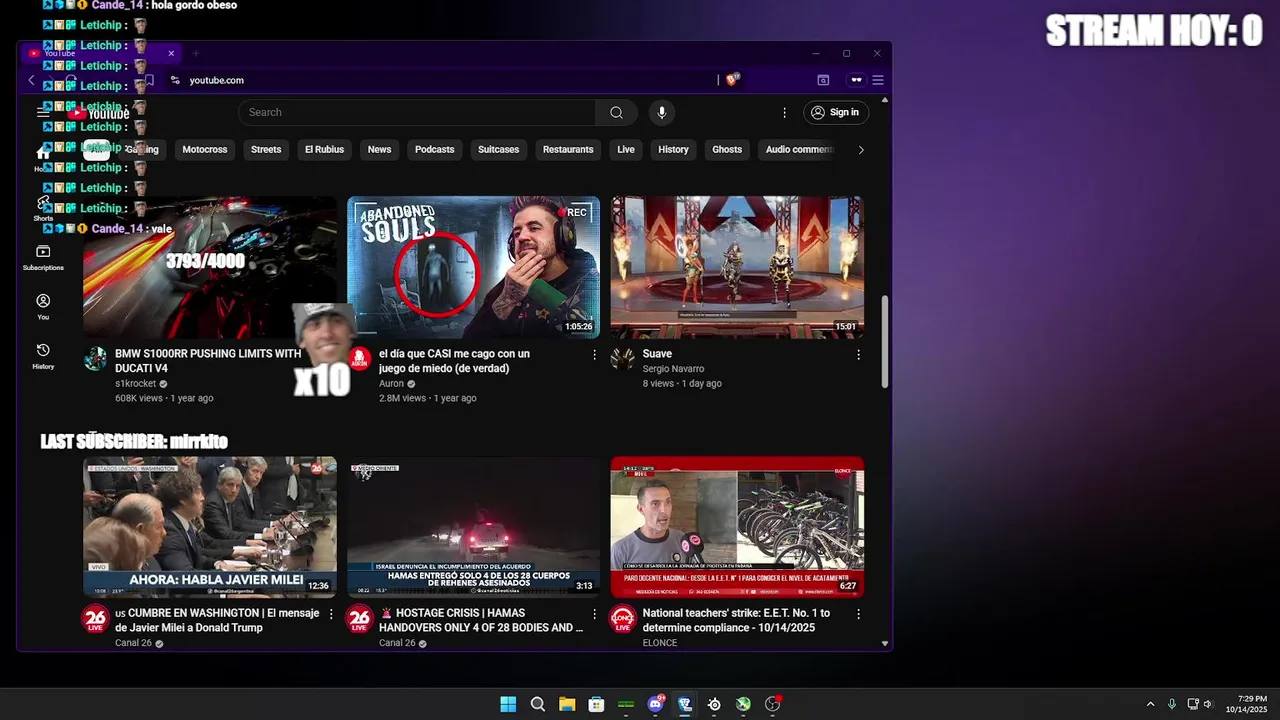Open the Subscriptions sidebar item
Image resolution: width=1280 pixels, height=720 pixels.
tap(43, 258)
